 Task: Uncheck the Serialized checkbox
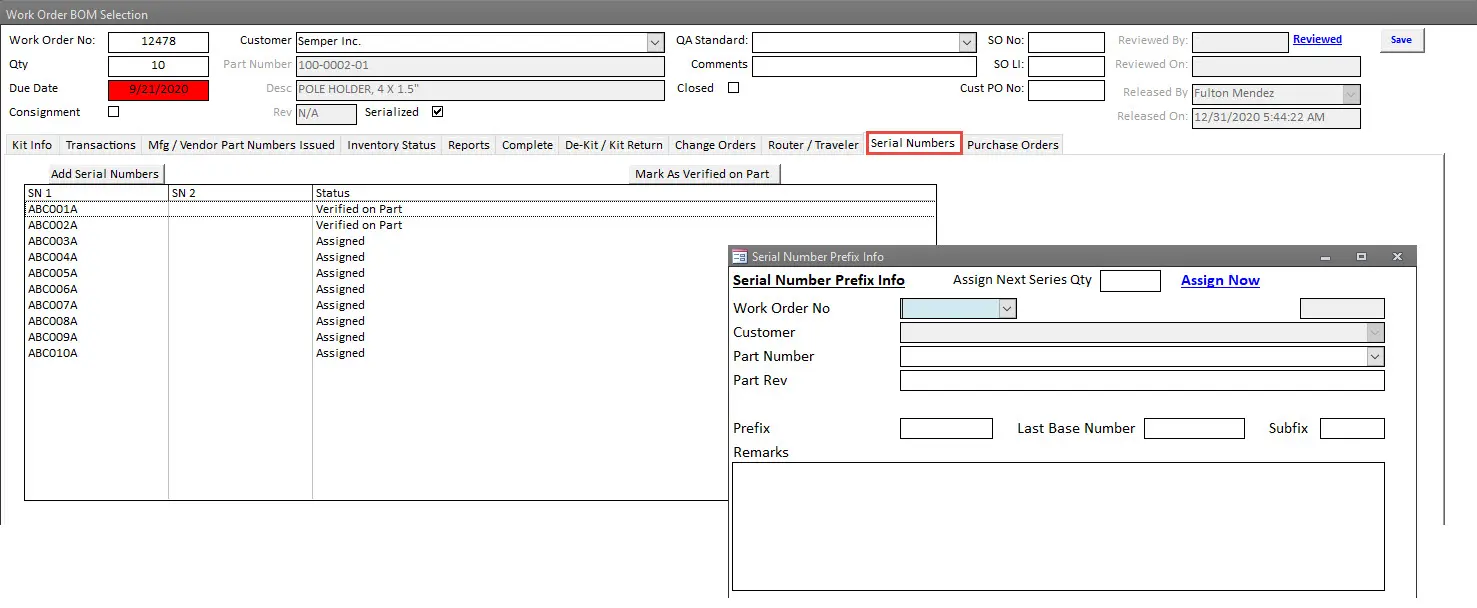pyautogui.click(x=437, y=112)
